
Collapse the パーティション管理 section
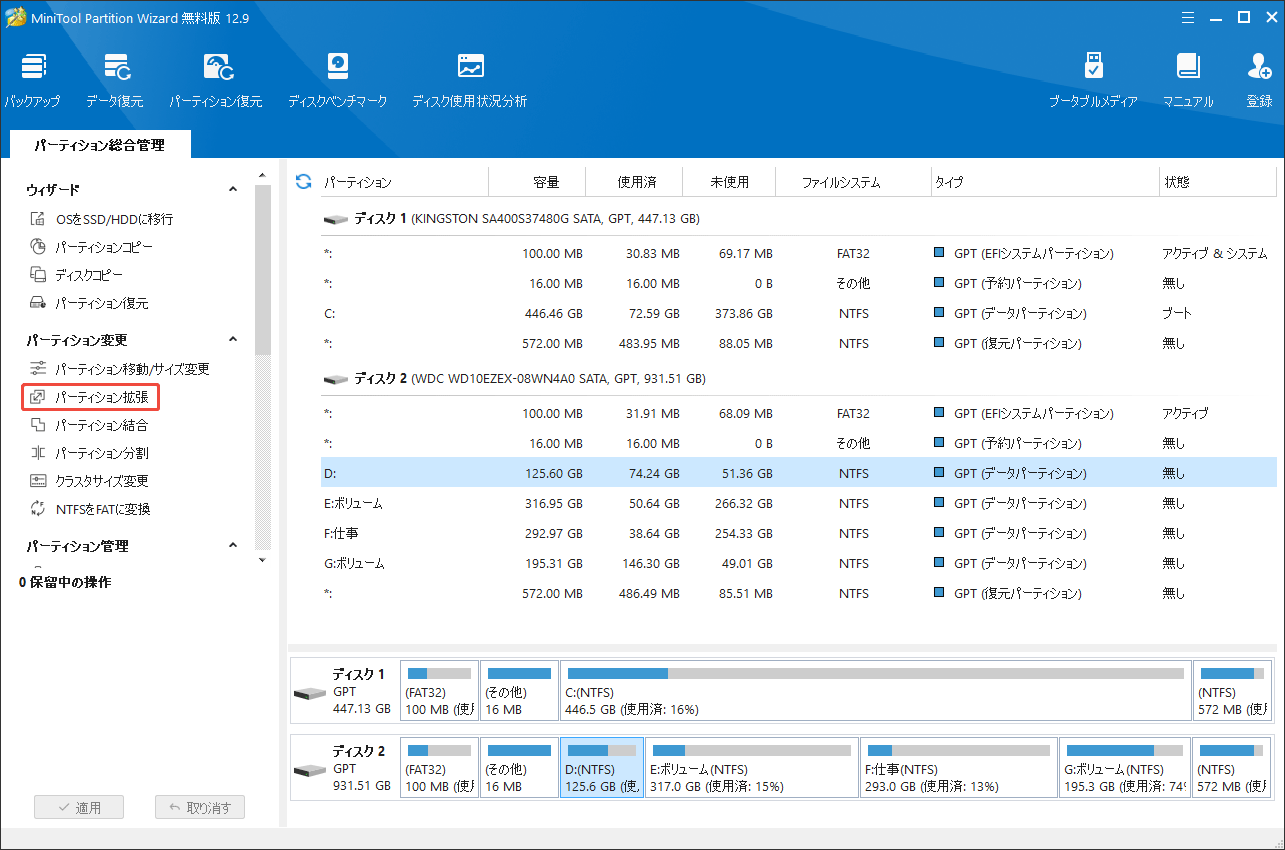click(x=233, y=546)
